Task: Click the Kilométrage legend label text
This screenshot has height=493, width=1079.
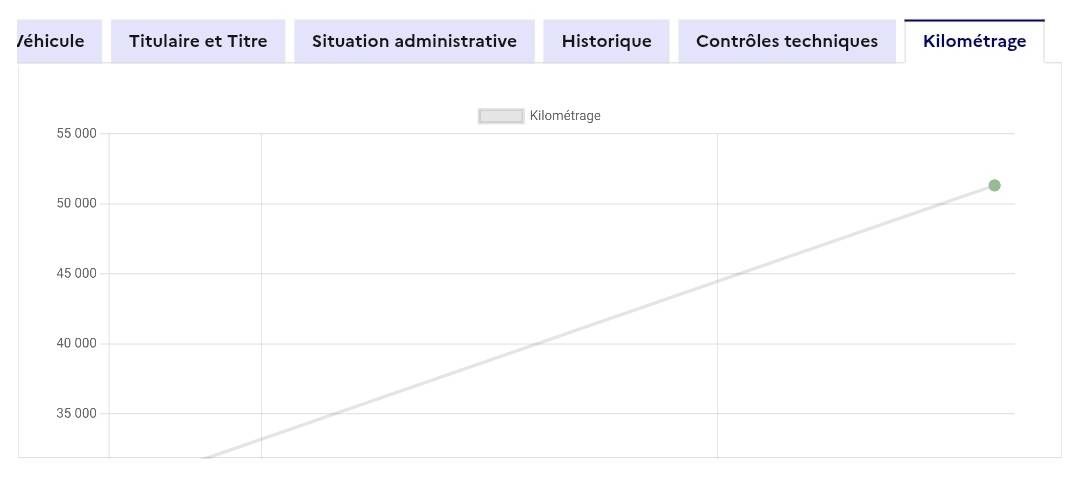Action: coord(565,116)
